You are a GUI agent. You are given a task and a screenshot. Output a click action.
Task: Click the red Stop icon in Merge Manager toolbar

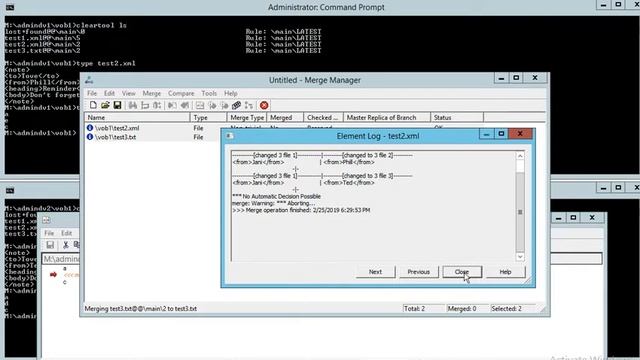pos(264,105)
